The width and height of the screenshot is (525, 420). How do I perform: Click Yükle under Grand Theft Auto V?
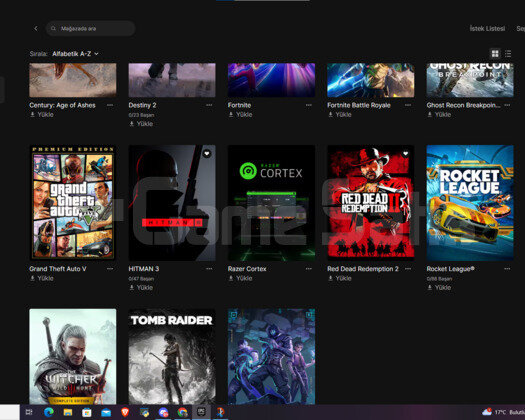pos(46,278)
